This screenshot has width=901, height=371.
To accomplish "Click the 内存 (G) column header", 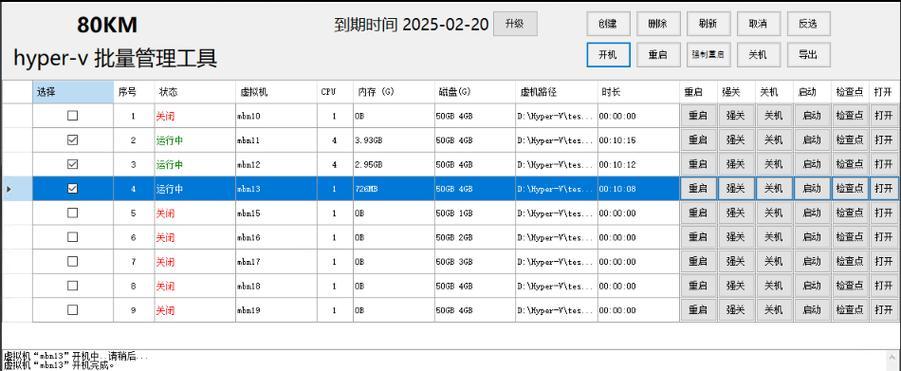I will pyautogui.click(x=393, y=92).
